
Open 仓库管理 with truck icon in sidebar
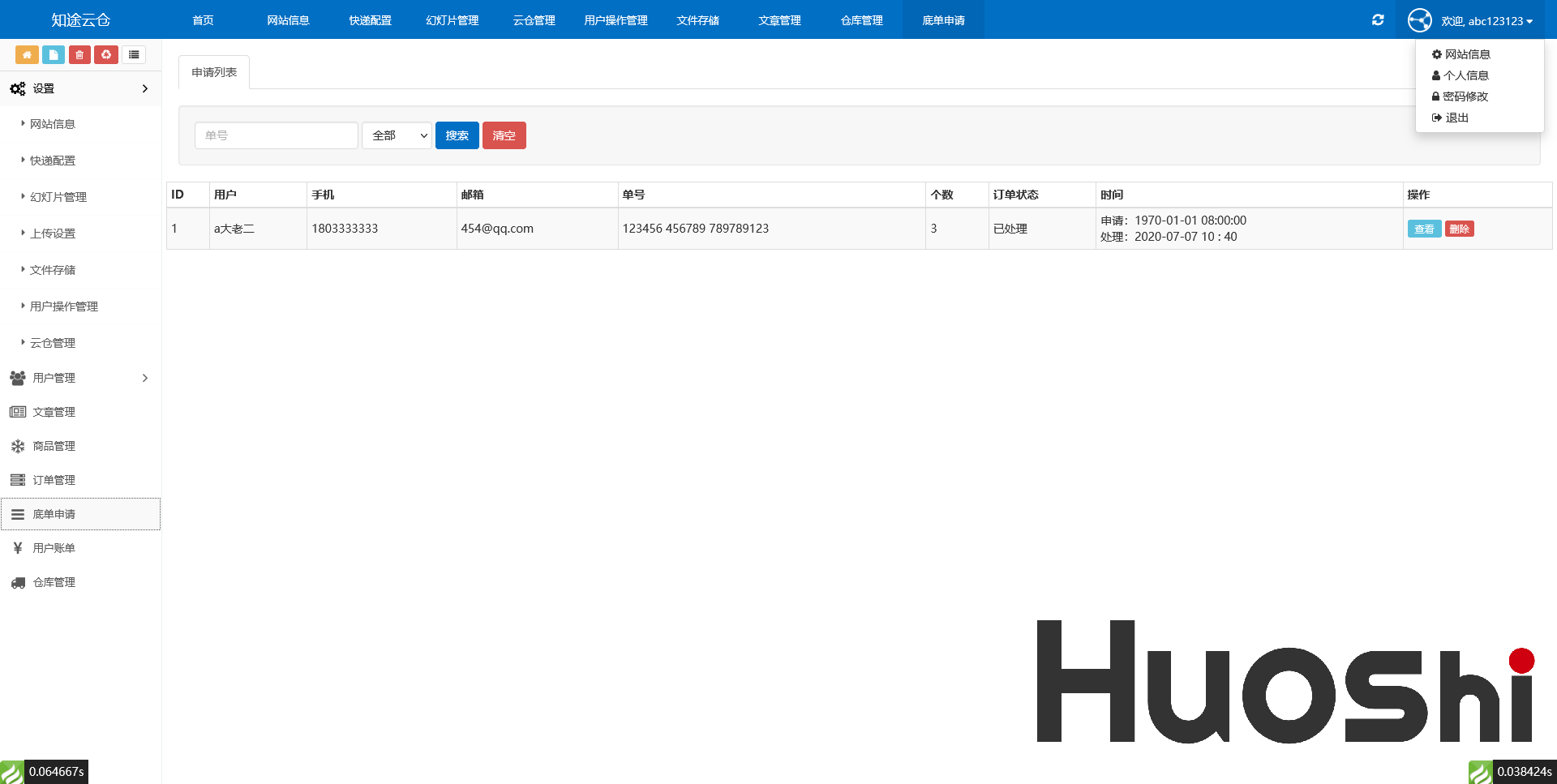pos(54,582)
